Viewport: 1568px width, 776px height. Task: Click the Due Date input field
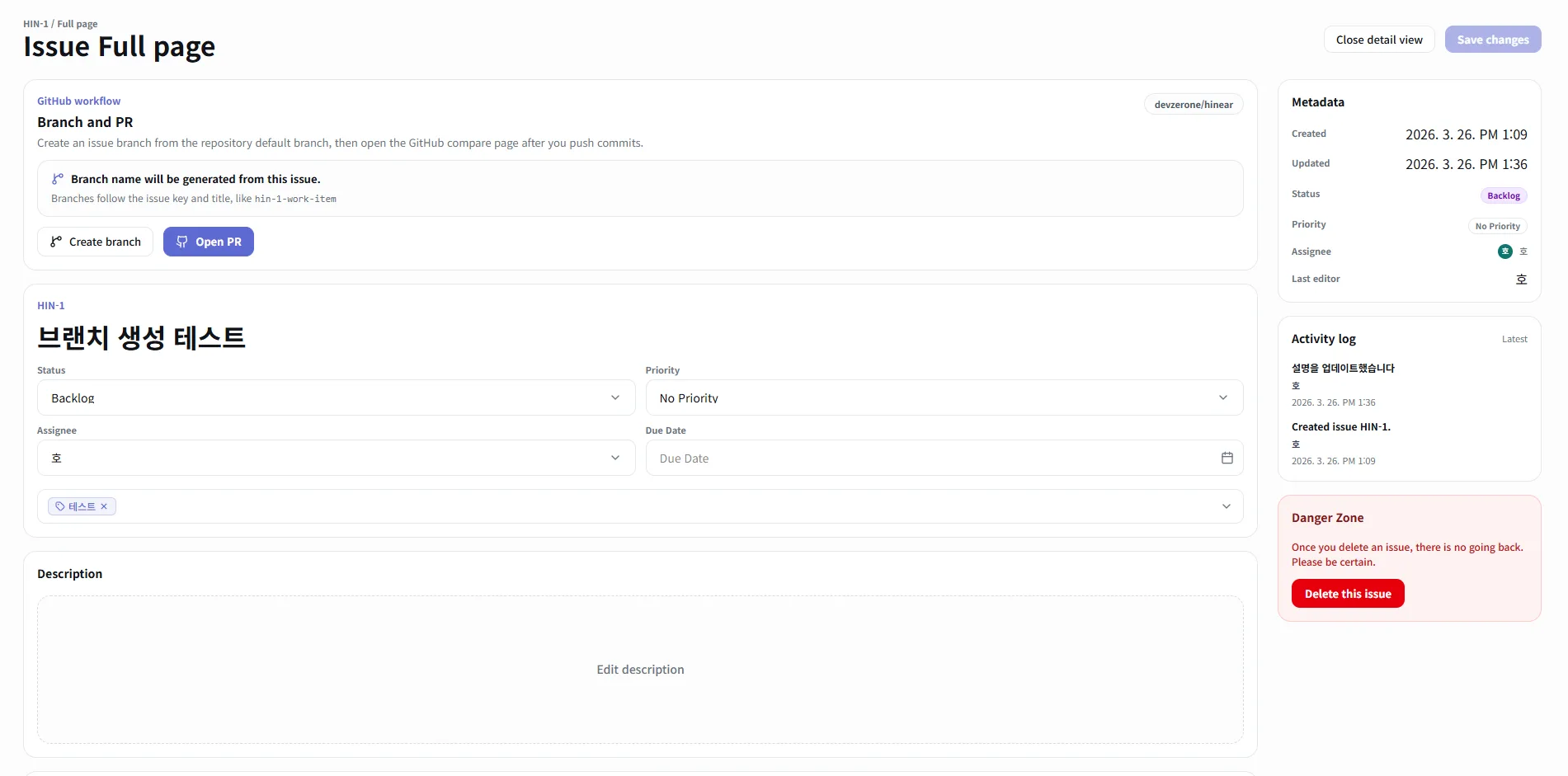tap(944, 458)
